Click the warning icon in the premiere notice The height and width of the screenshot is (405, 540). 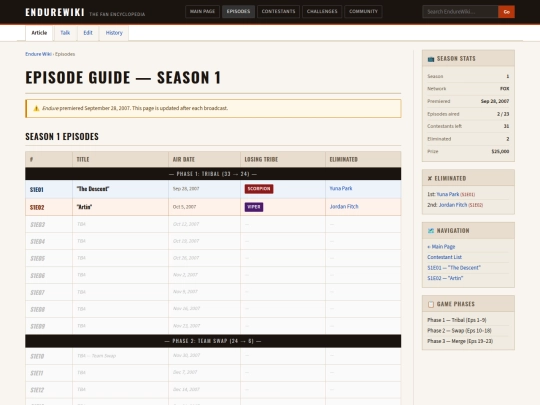(36, 108)
